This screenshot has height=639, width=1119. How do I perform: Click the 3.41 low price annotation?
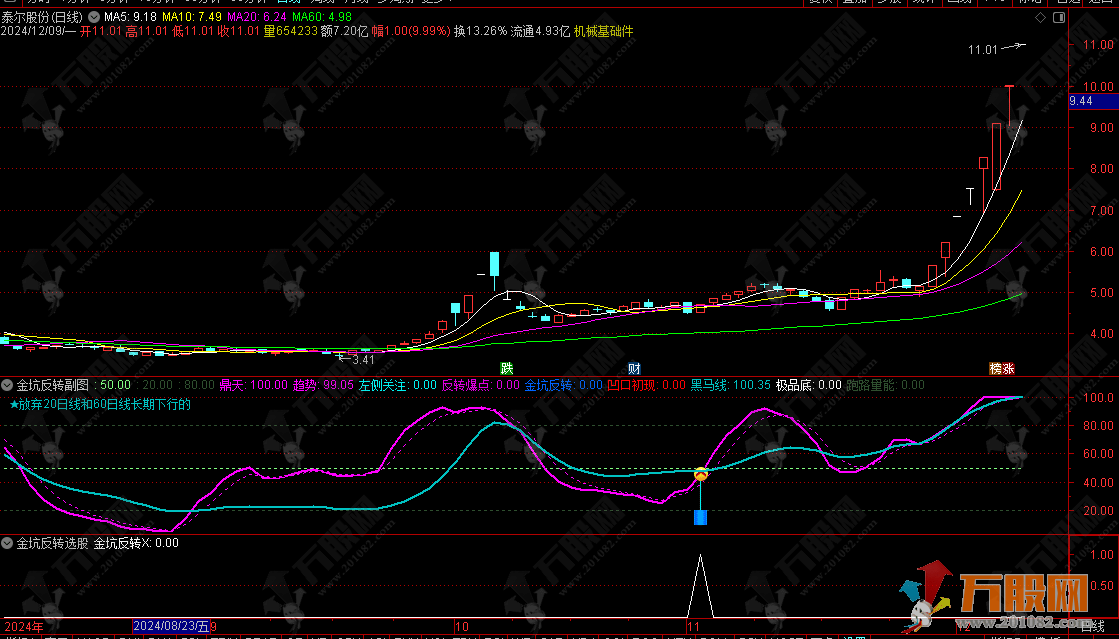tap(363, 360)
